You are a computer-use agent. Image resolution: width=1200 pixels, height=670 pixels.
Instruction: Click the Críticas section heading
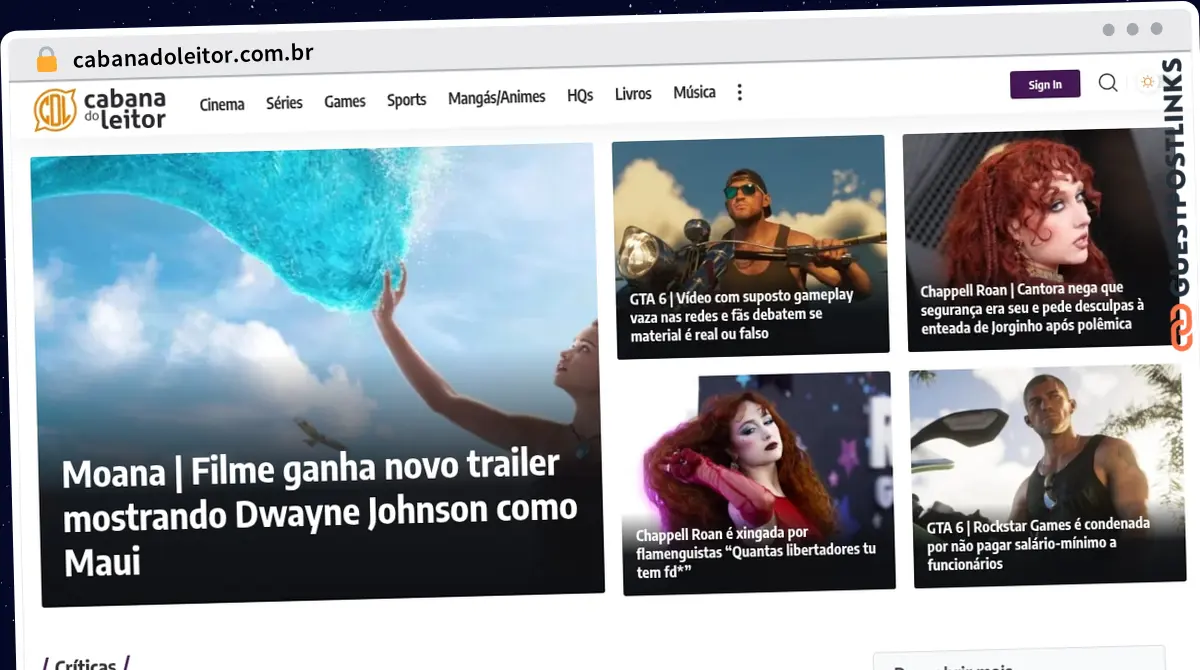pos(85,664)
